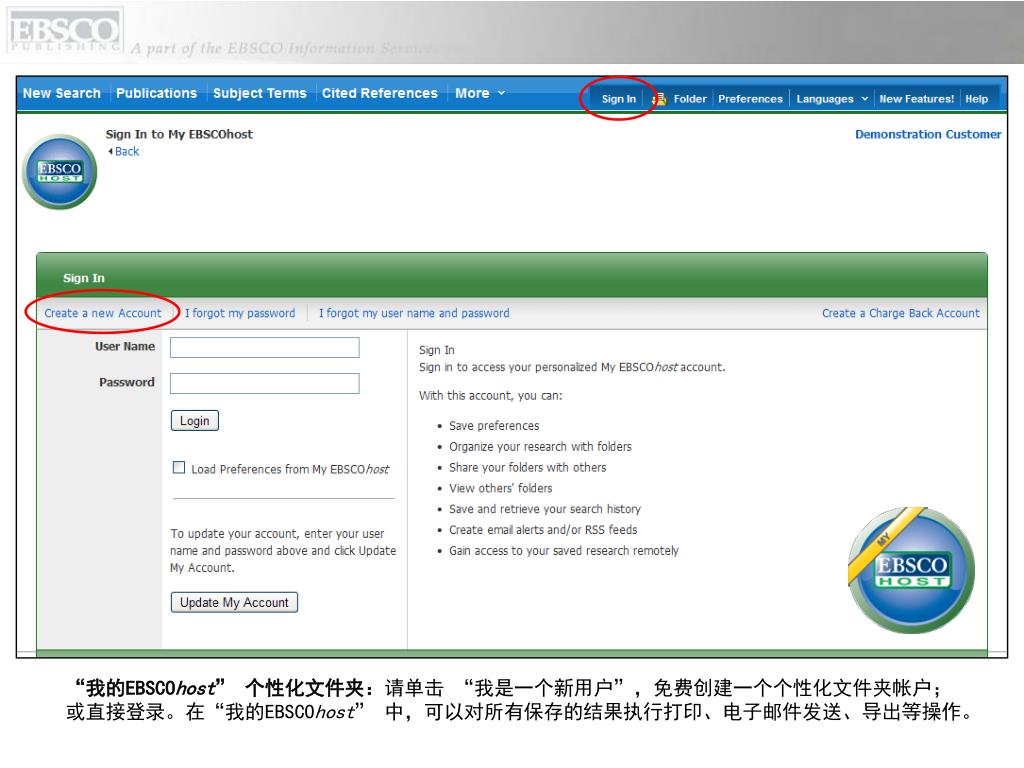Check Load Preferences from My EBSCOhost
1024x768 pixels.
(x=179, y=468)
